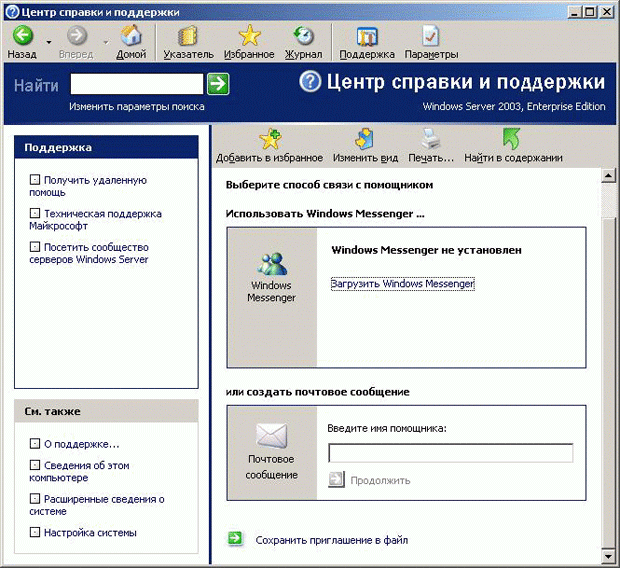Click the arrow bullet beside Расширенные сведения

click(x=35, y=499)
